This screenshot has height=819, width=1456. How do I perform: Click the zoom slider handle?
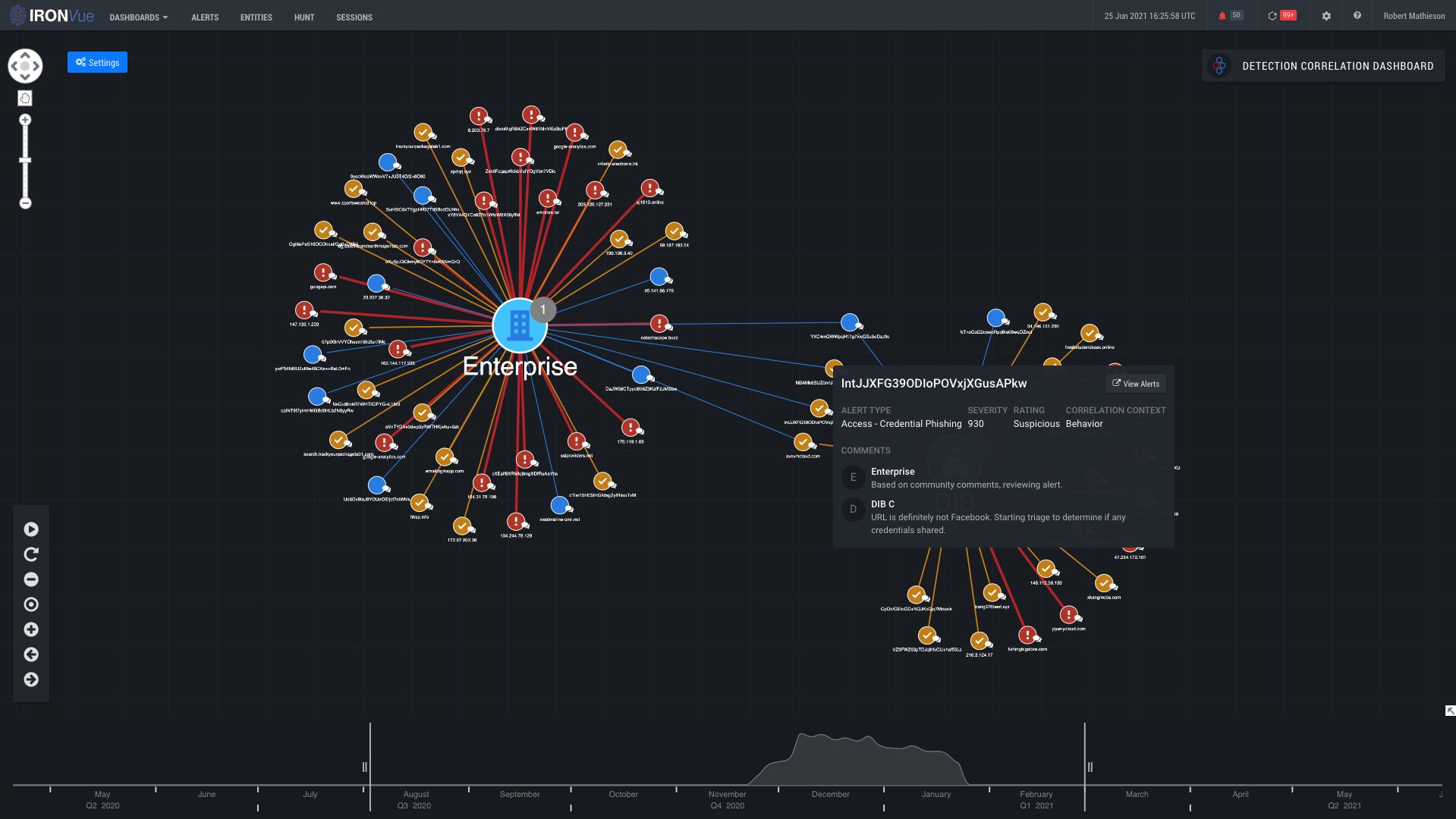[25, 160]
